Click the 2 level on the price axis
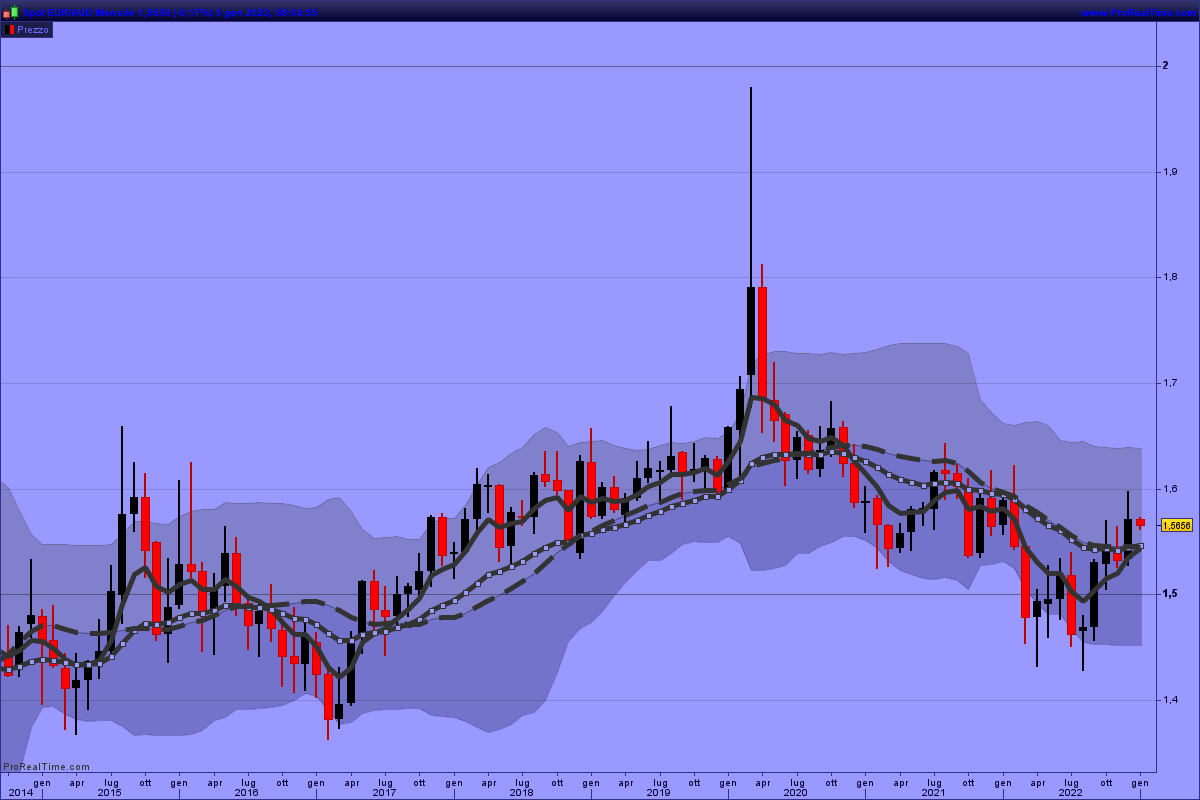1200x800 pixels. [1165, 66]
